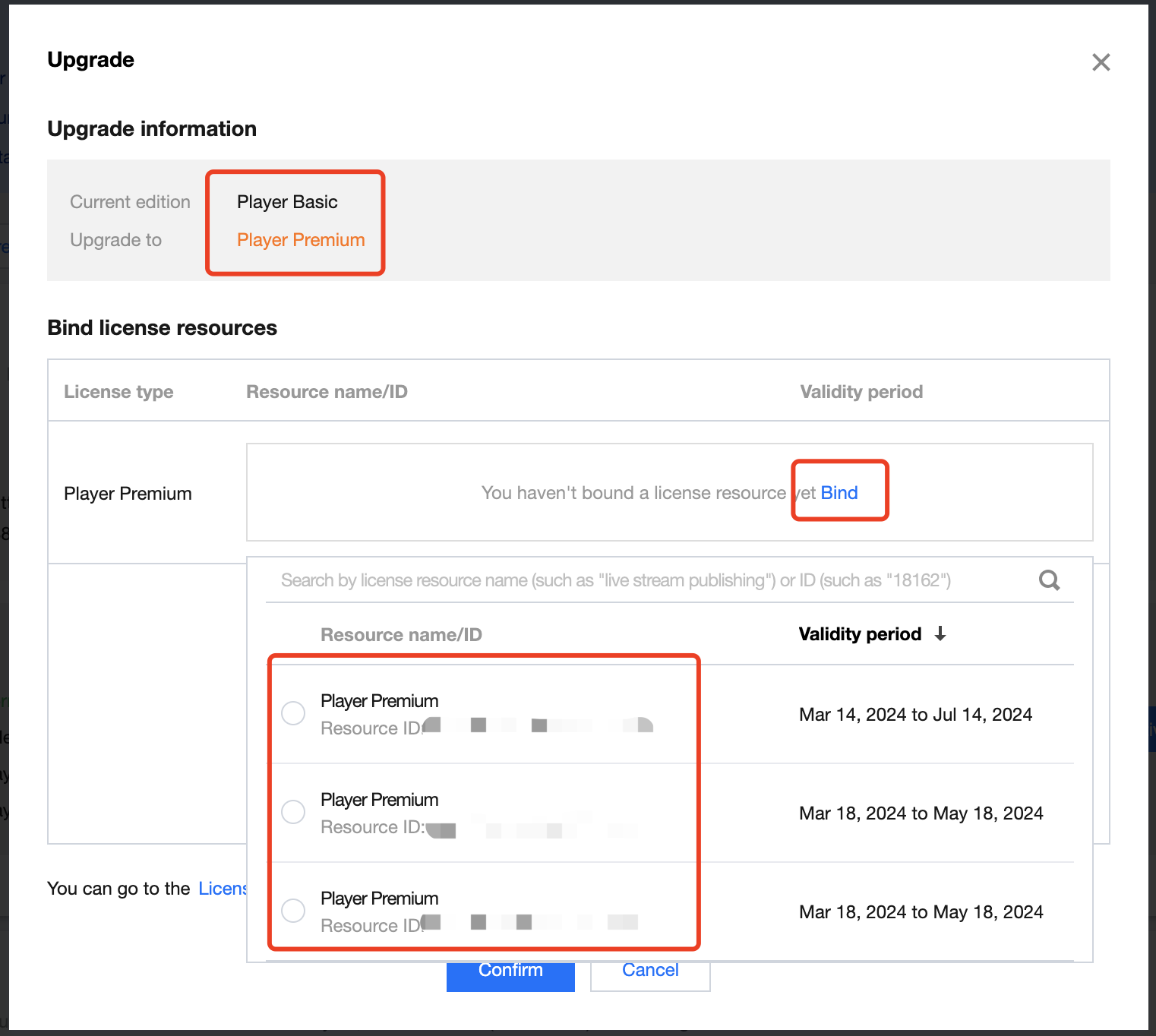Click the License type column header
The width and height of the screenshot is (1156, 1036).
tap(118, 392)
